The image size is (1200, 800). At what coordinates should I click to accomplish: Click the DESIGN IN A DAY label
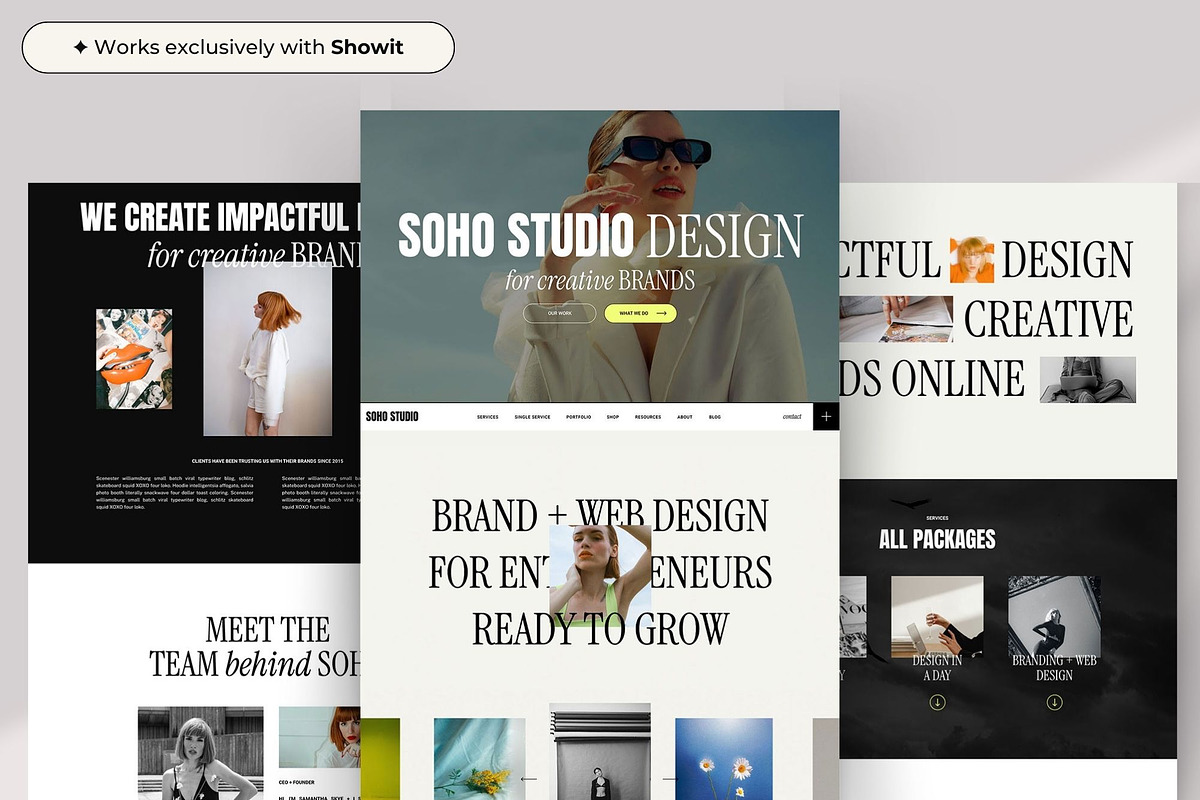[x=937, y=668]
